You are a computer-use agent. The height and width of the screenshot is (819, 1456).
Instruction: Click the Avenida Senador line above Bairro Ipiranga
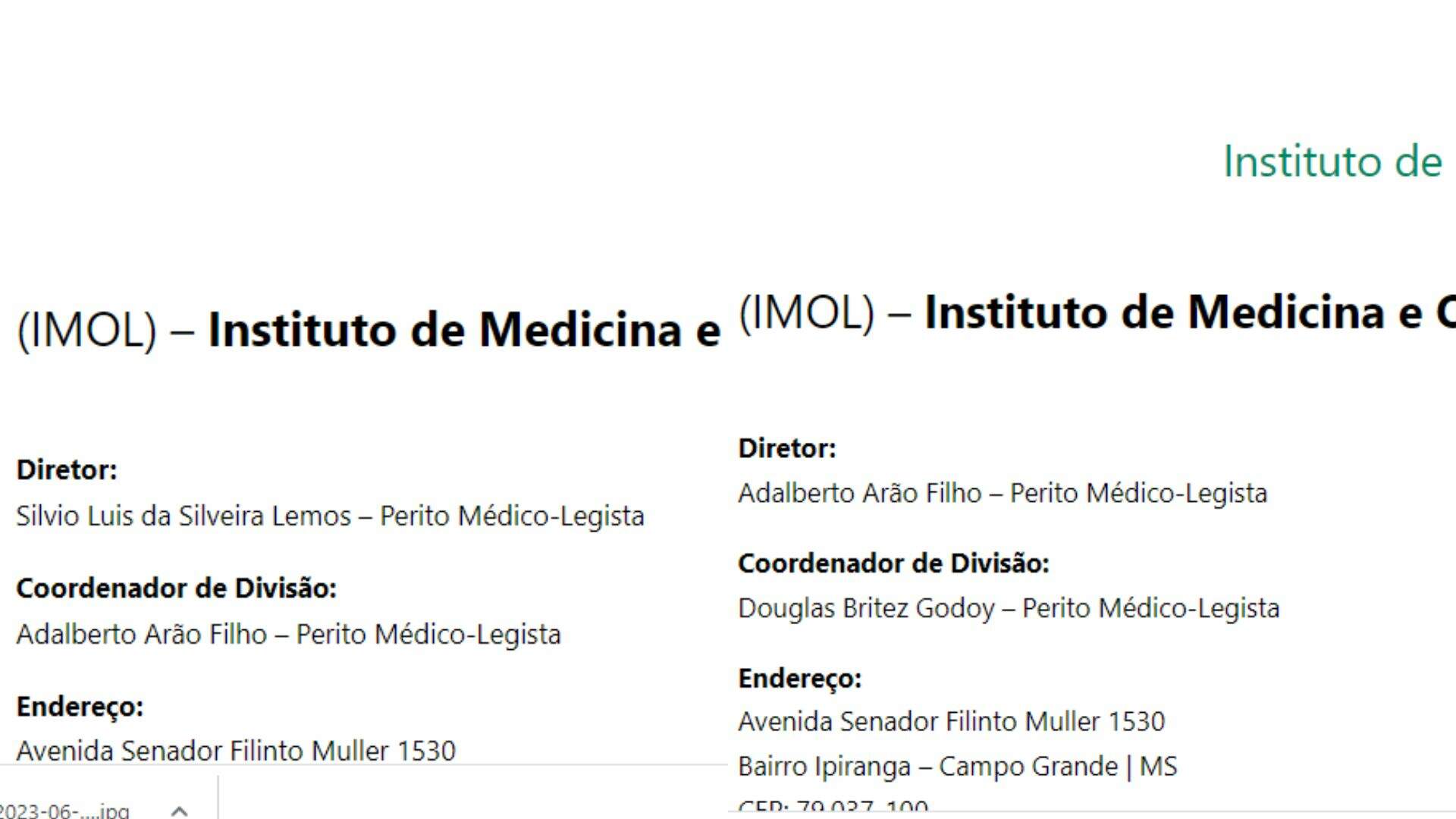[x=952, y=721]
